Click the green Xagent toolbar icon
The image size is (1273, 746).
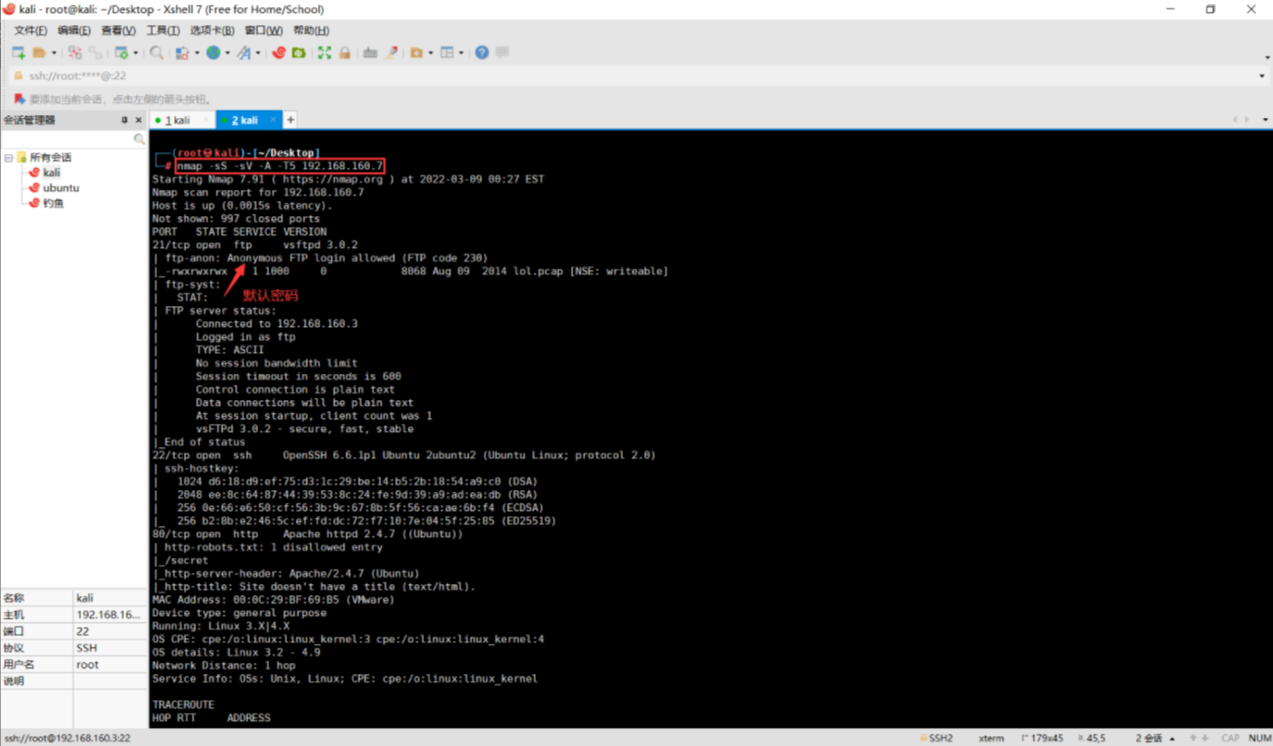[x=299, y=52]
